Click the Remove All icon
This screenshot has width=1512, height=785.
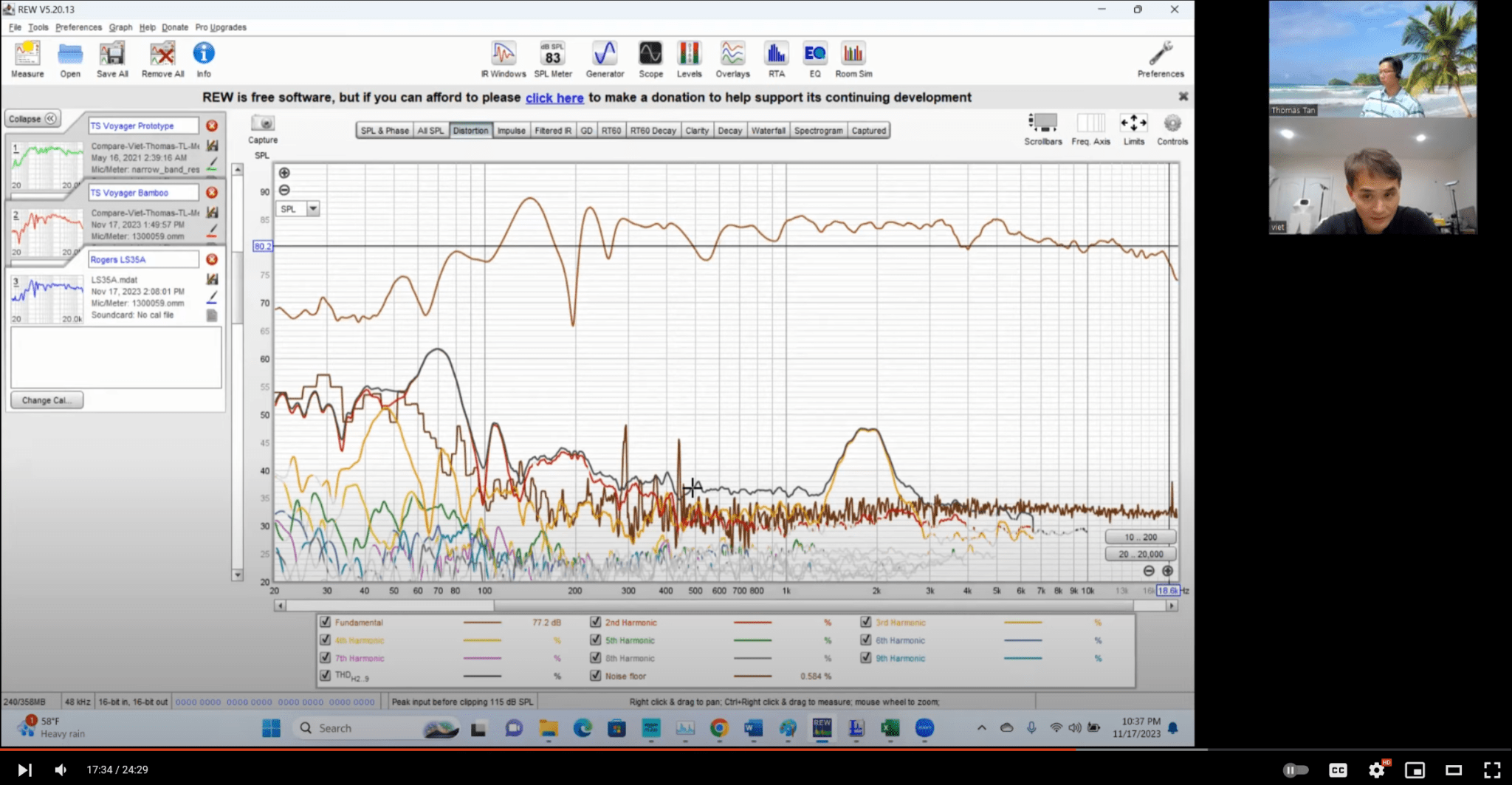click(162, 59)
